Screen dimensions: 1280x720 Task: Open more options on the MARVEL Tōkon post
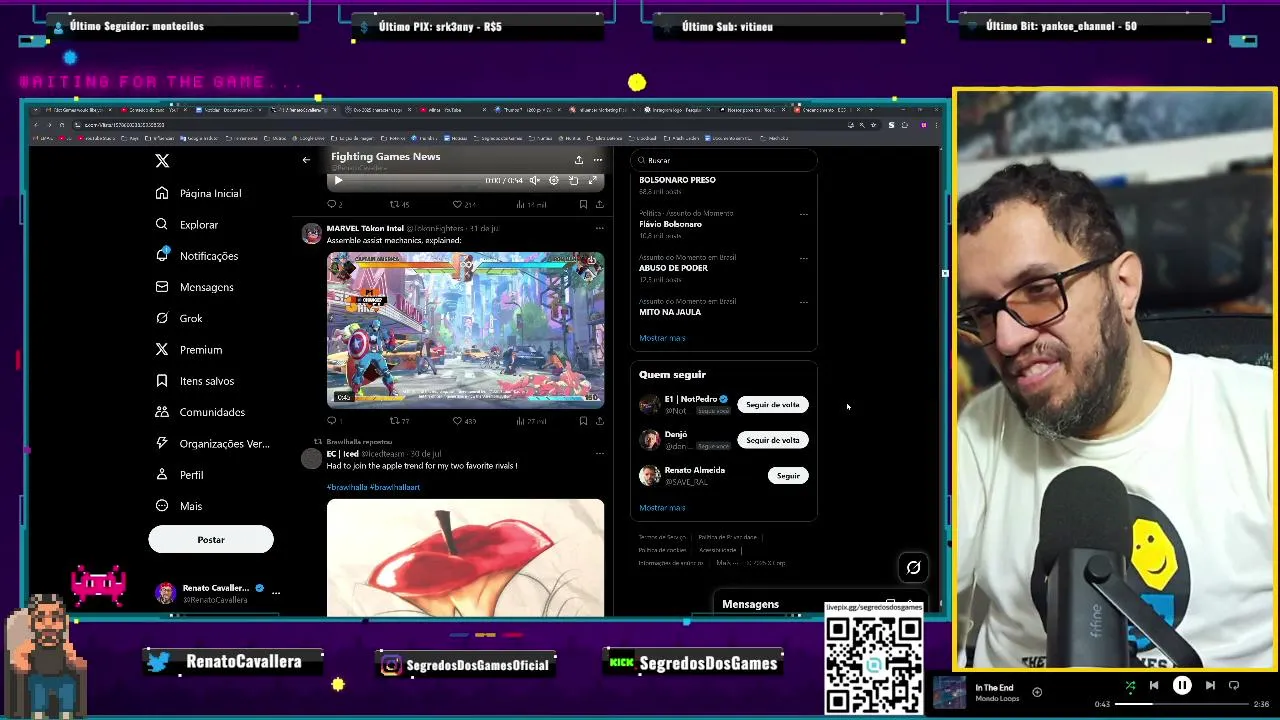pos(599,228)
